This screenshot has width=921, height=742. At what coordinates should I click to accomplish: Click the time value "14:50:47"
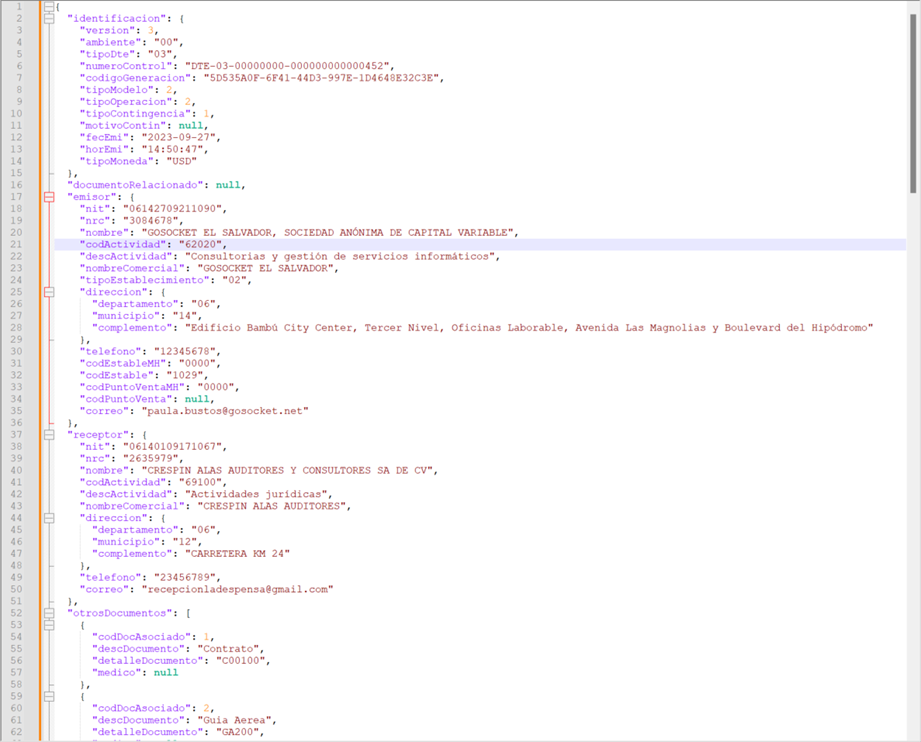pyautogui.click(x=173, y=149)
